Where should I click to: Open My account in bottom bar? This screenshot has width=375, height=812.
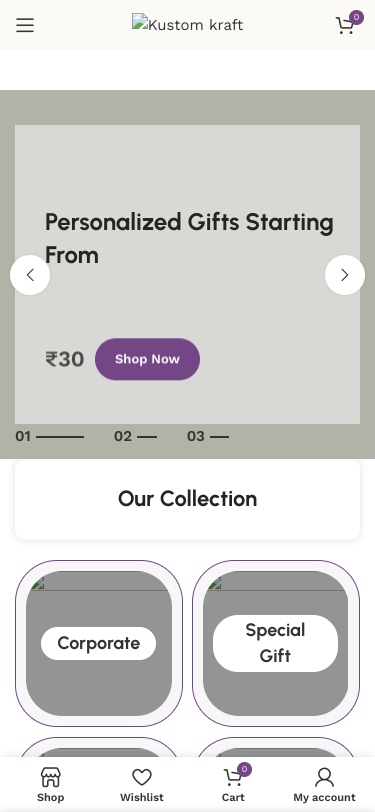tap(324, 784)
